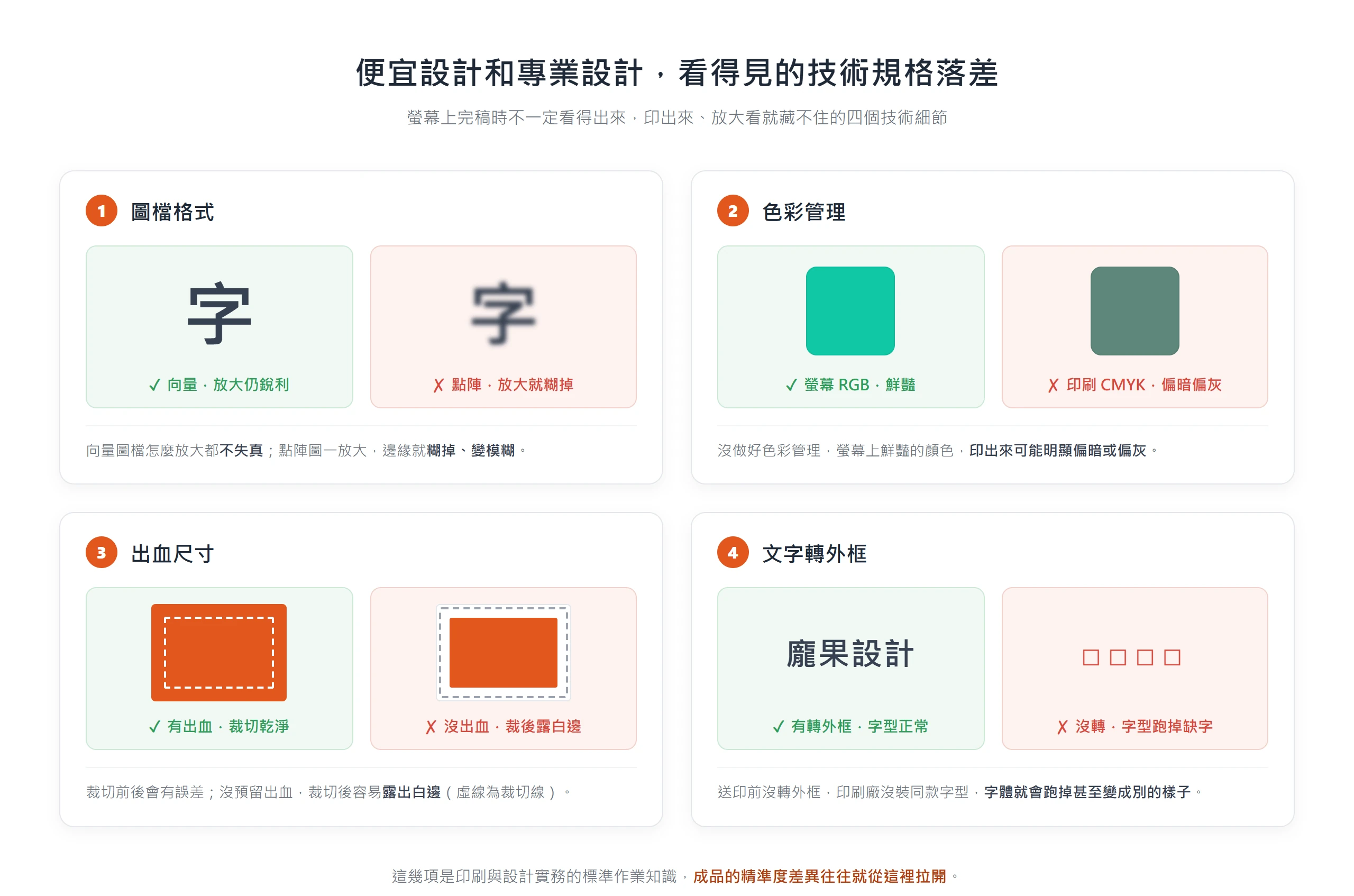Viewport: 1354px width, 896px height.
Task: Click the orange number 4 badge
Action: coord(733,553)
